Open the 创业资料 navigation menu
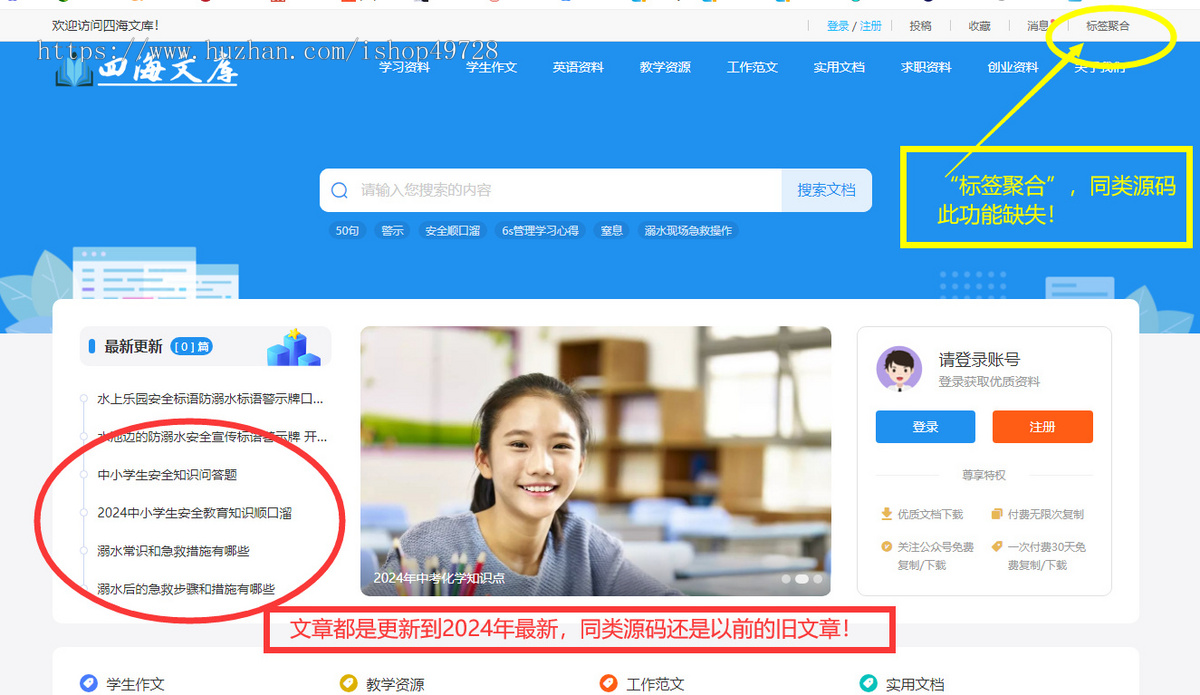Screen dimensions: 1200x695 pyautogui.click(x=1013, y=67)
